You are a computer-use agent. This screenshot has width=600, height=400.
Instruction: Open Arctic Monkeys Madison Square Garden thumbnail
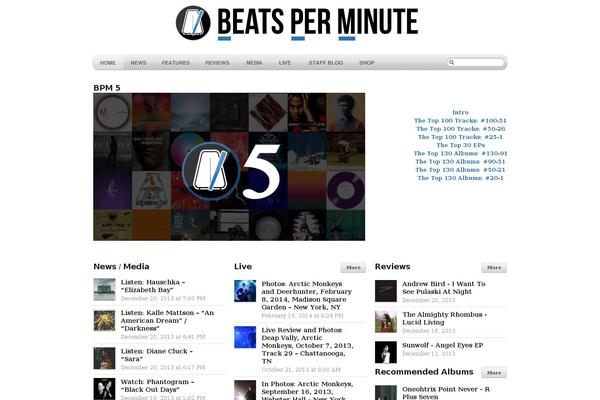[x=245, y=291]
